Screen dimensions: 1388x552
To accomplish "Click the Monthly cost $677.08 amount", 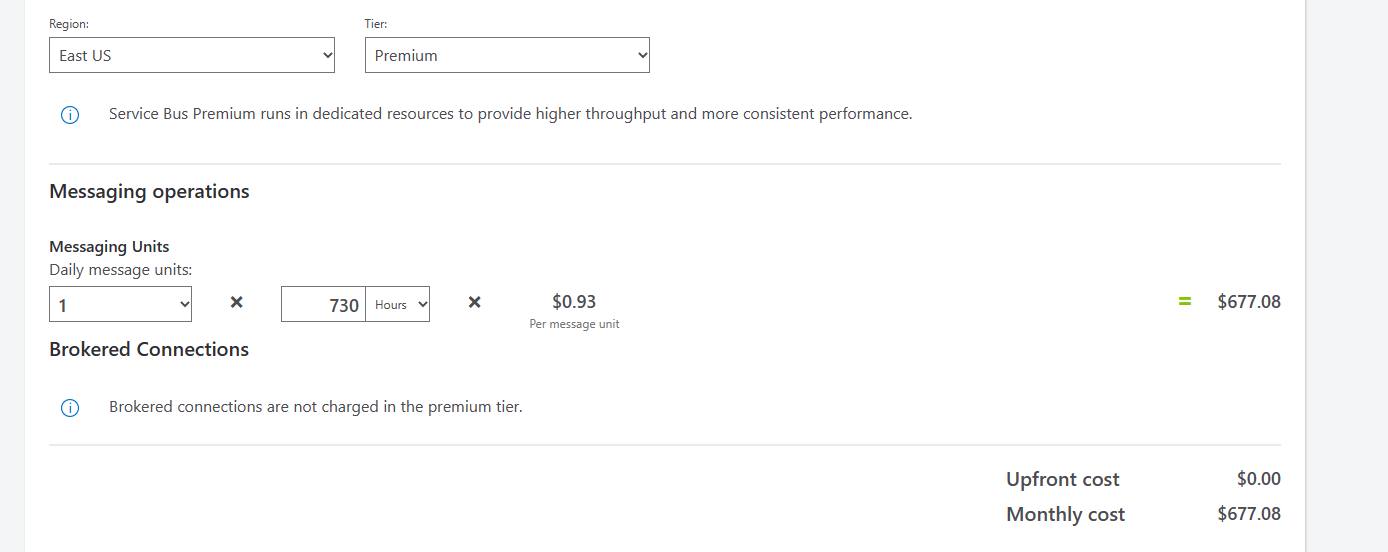I will (x=1249, y=514).
